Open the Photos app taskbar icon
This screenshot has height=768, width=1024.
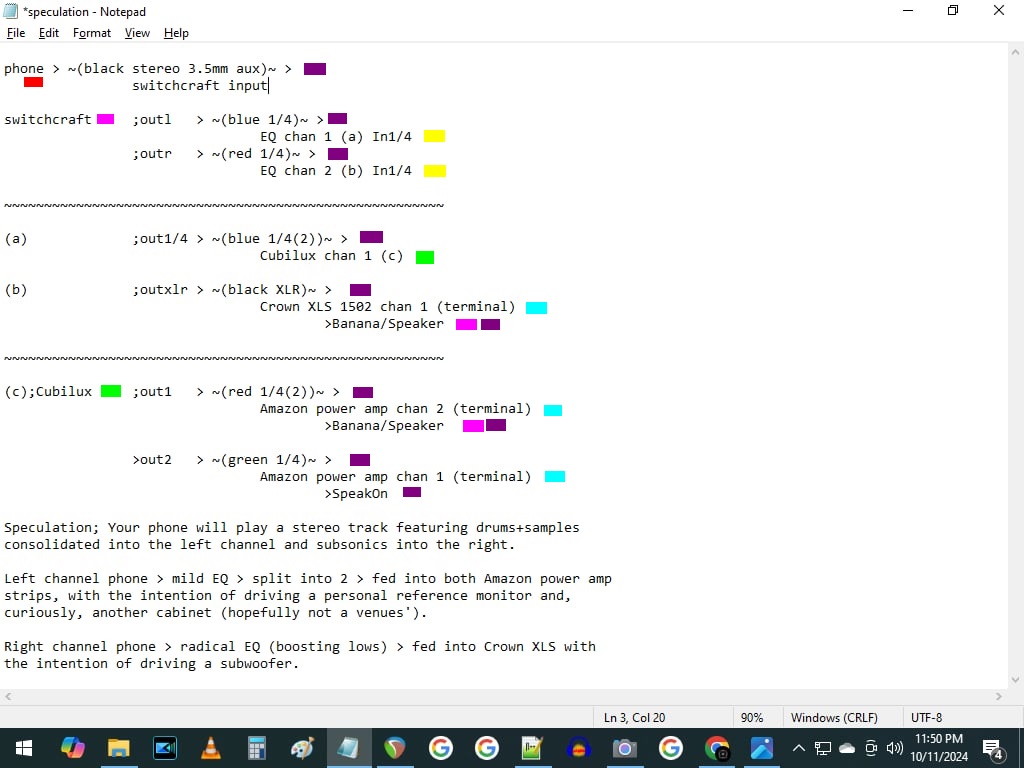coord(762,748)
